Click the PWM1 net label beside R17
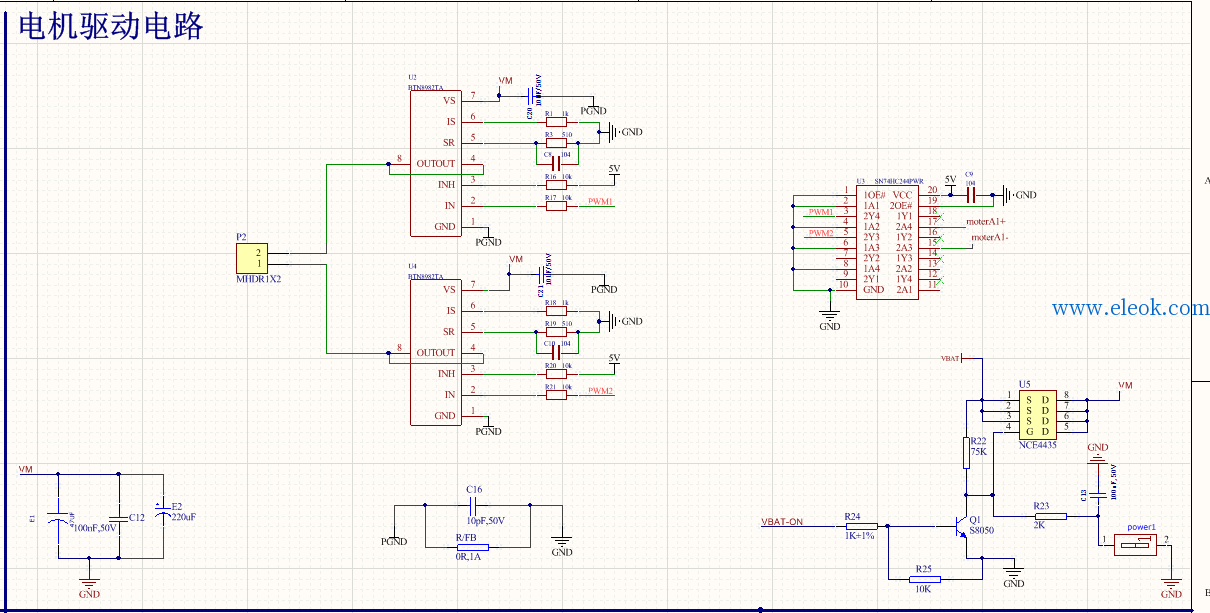Image resolution: width=1210 pixels, height=613 pixels. click(601, 201)
